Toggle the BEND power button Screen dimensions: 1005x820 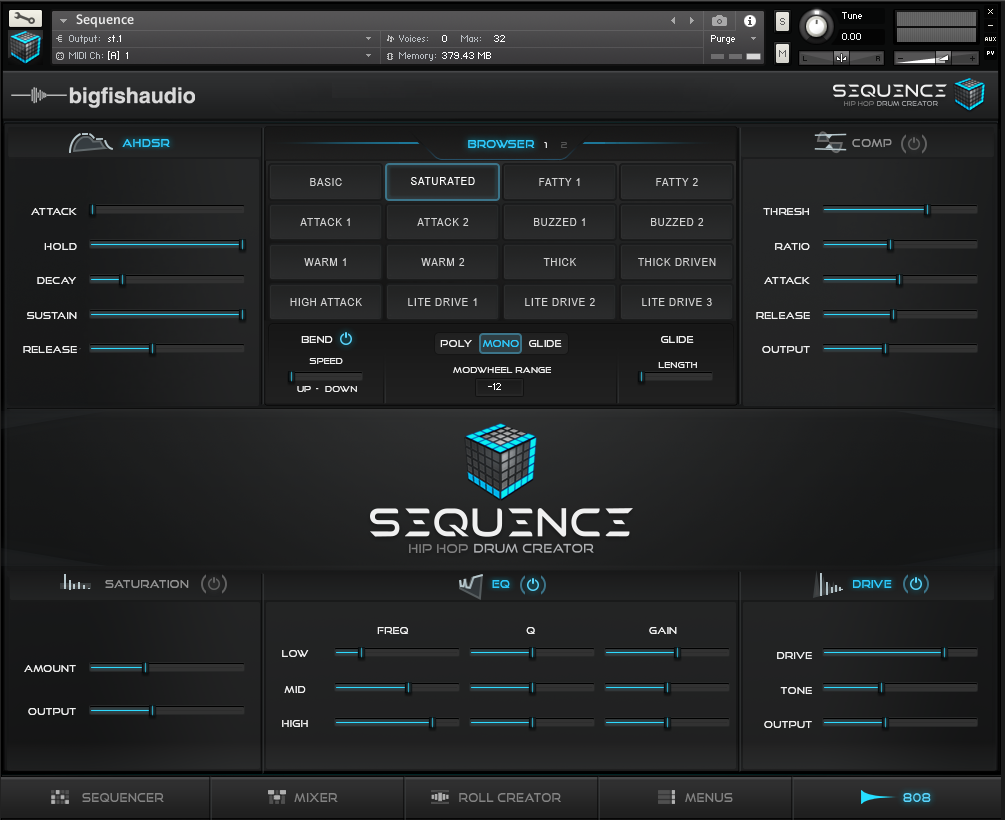346,339
